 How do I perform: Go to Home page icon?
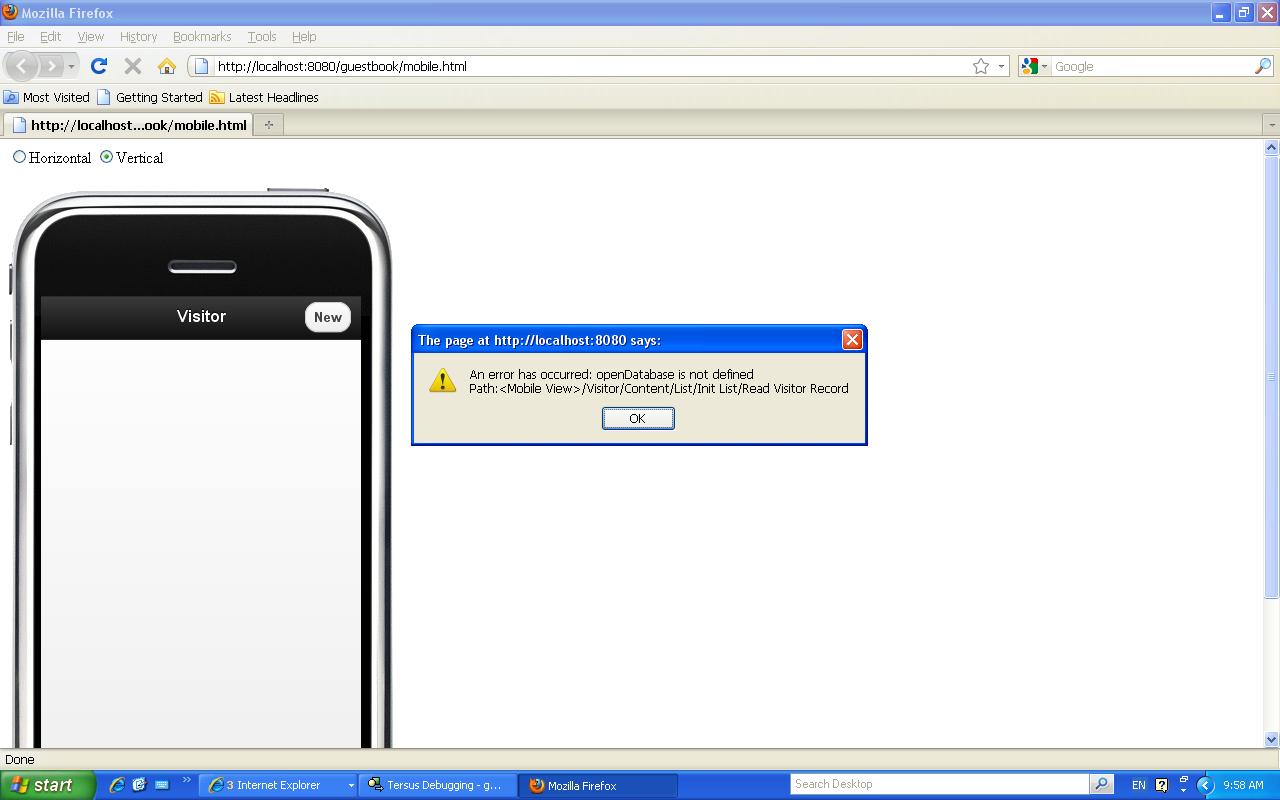coord(167,66)
